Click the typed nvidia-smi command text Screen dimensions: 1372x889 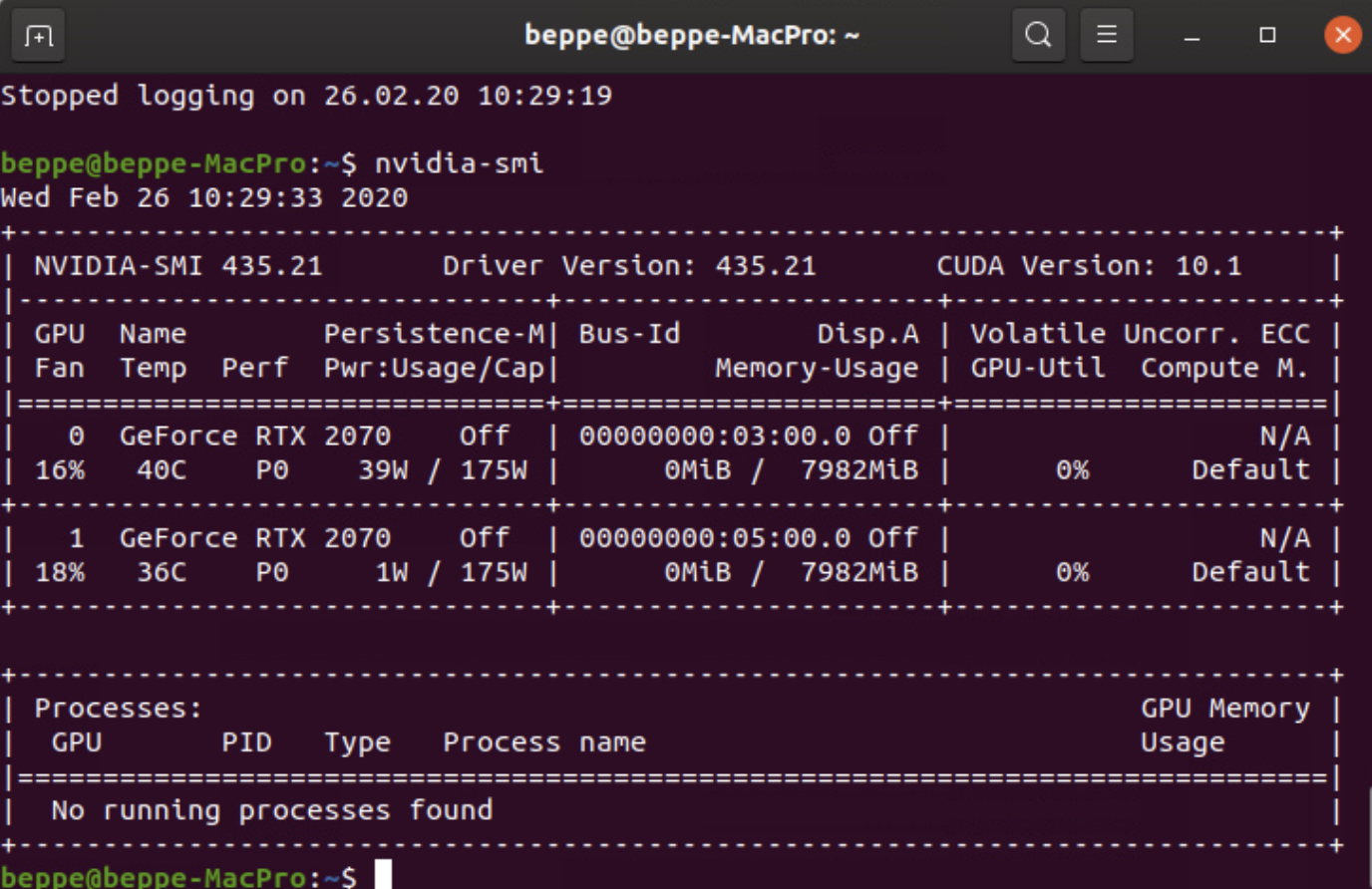pos(459,162)
